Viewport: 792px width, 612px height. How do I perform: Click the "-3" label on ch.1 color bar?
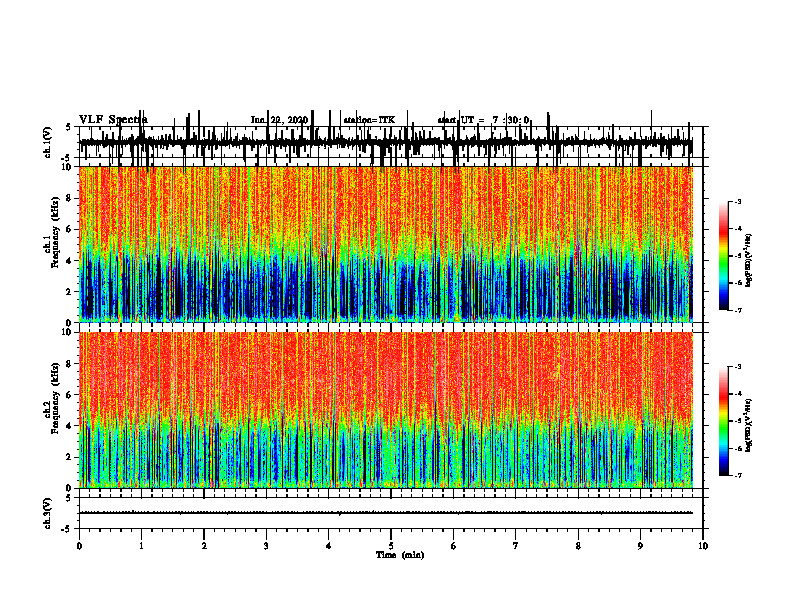[738, 201]
